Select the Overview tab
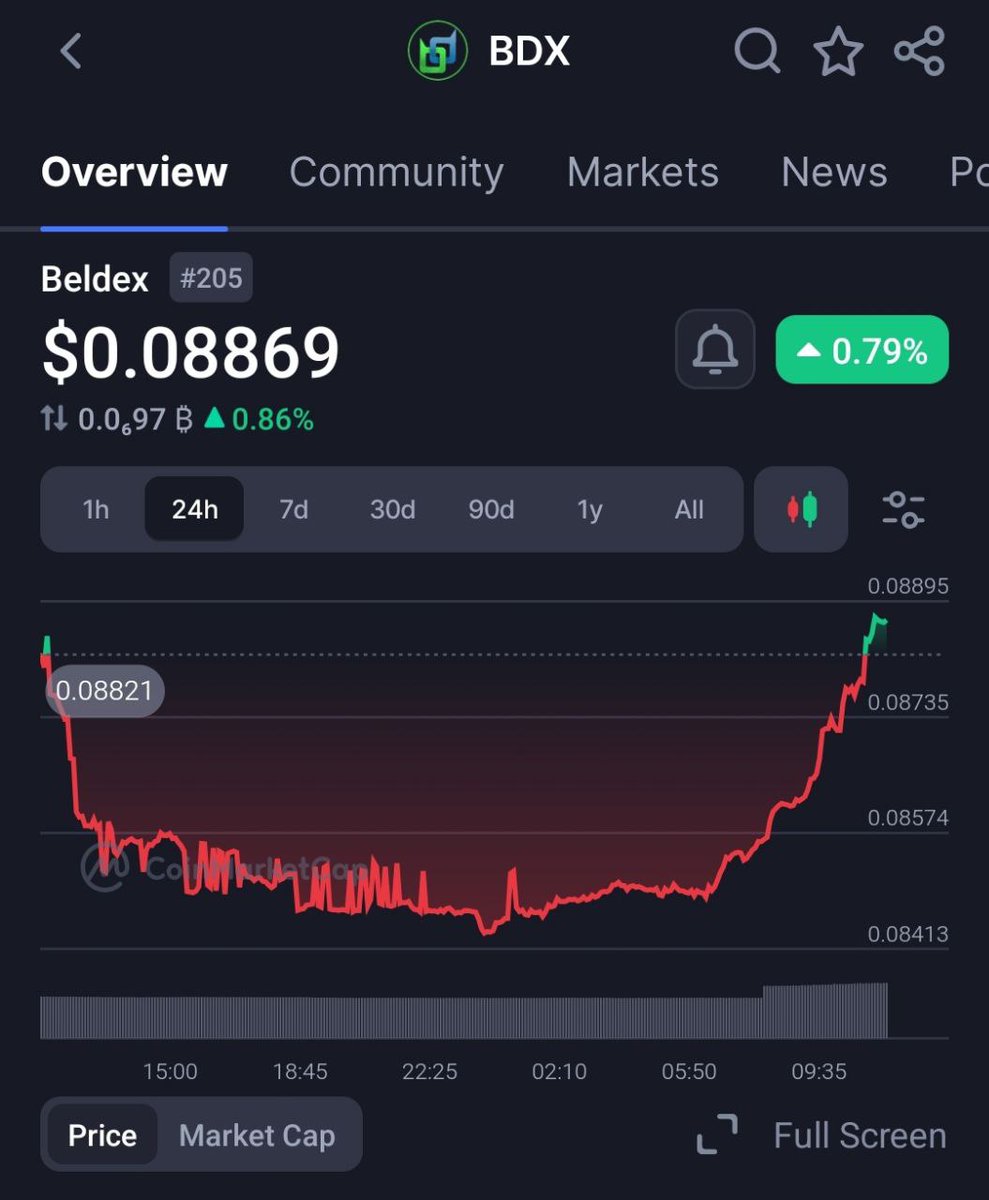989x1200 pixels. point(134,172)
